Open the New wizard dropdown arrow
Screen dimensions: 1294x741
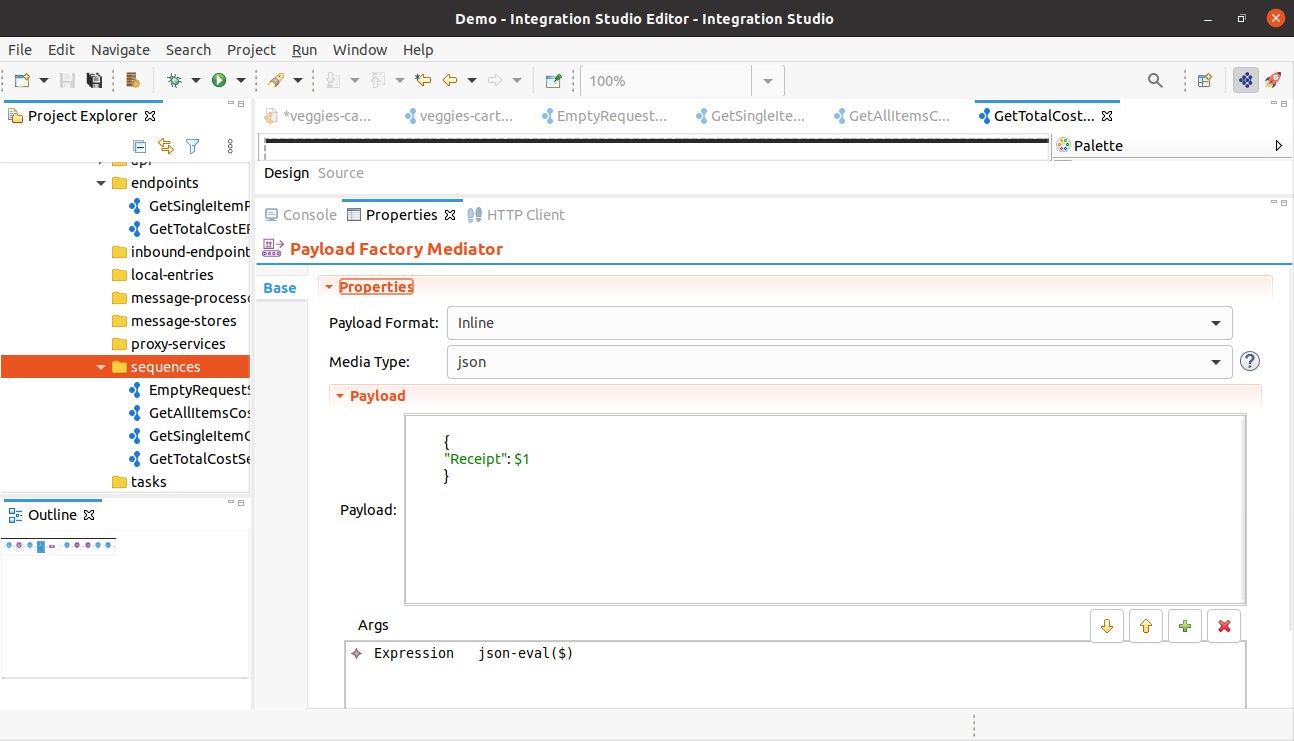pos(44,81)
